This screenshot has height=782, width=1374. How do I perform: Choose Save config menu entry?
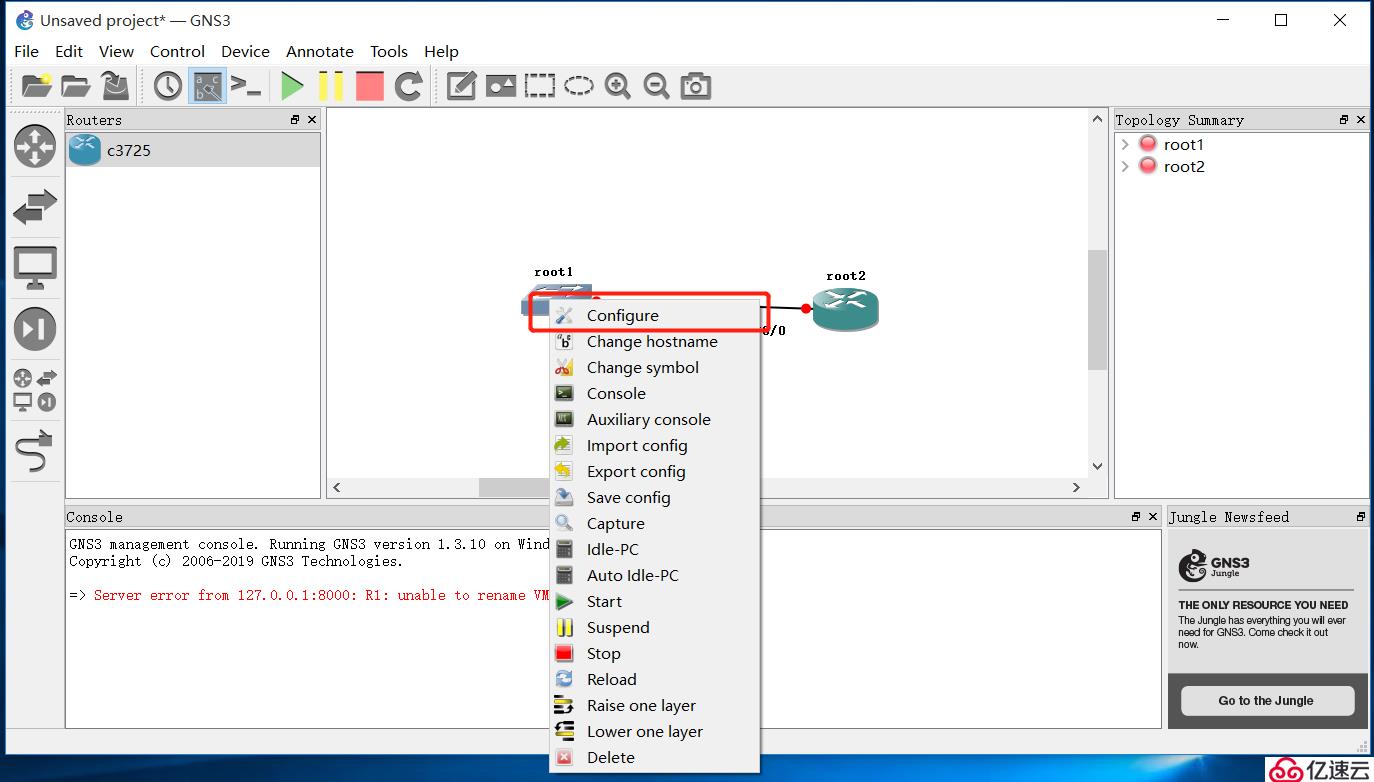(x=655, y=497)
